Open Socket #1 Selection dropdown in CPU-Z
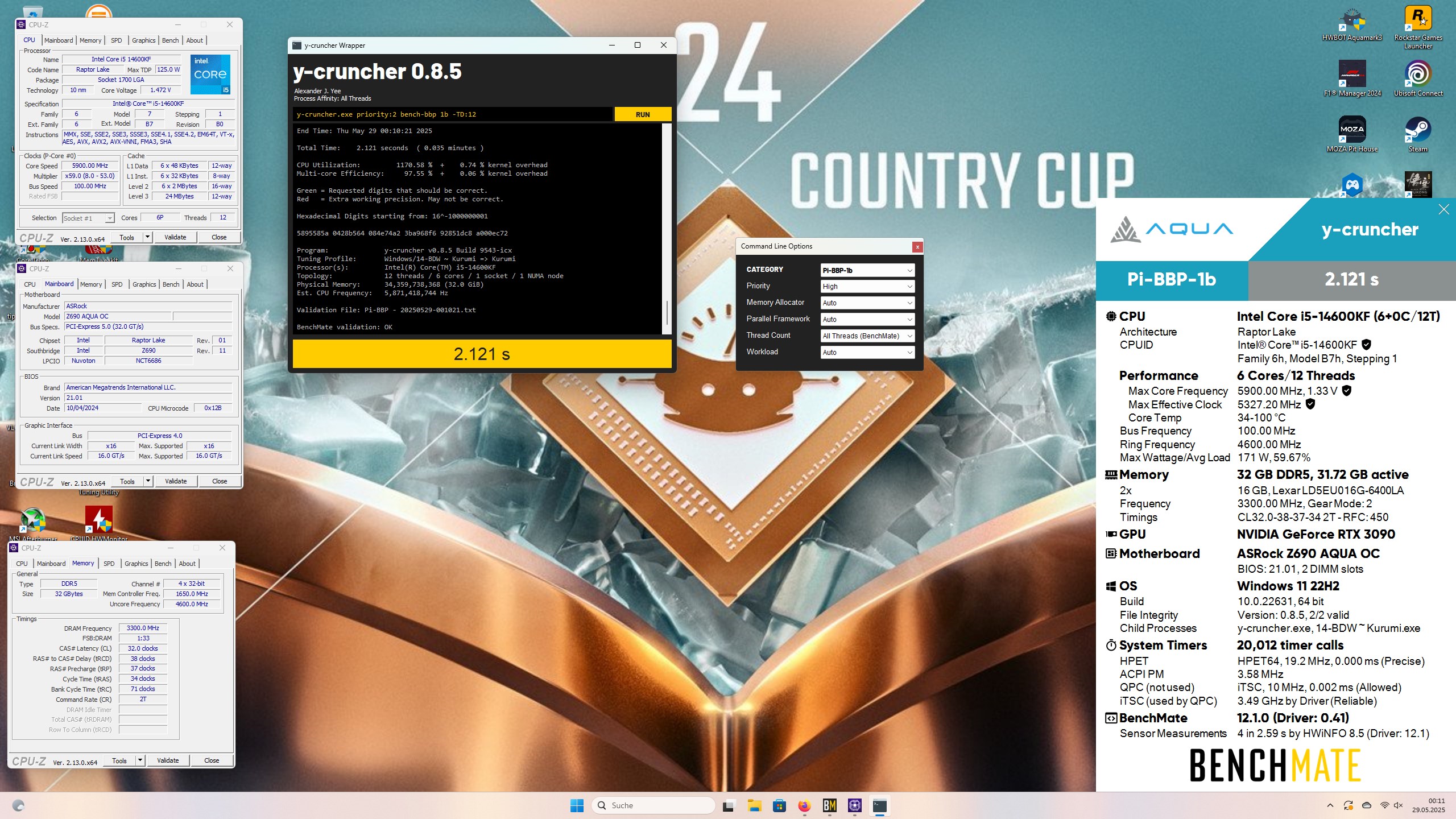Screen dimensions: 1456x819 (88, 218)
